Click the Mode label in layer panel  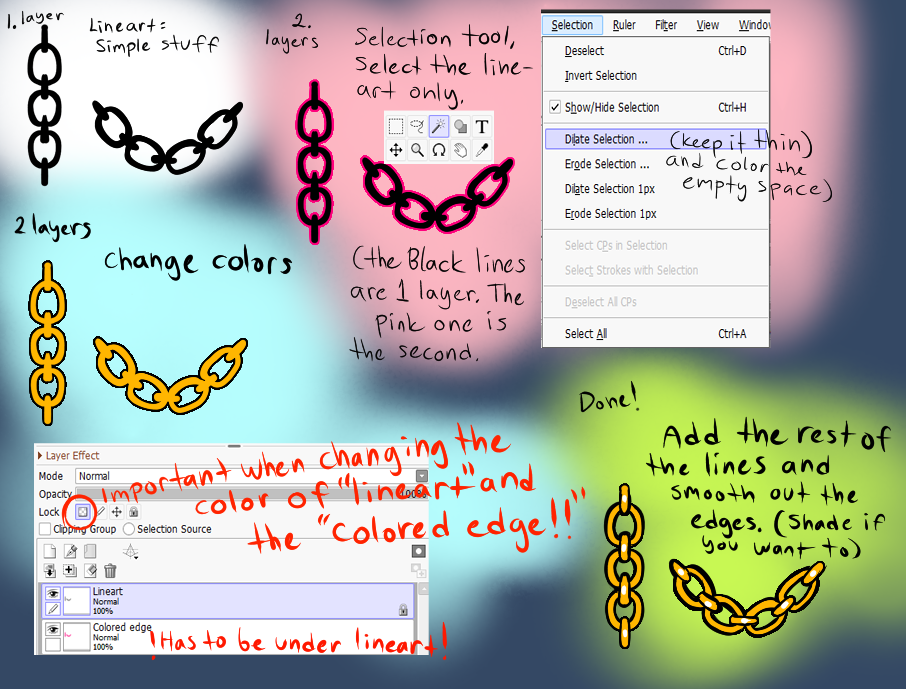pyautogui.click(x=51, y=476)
